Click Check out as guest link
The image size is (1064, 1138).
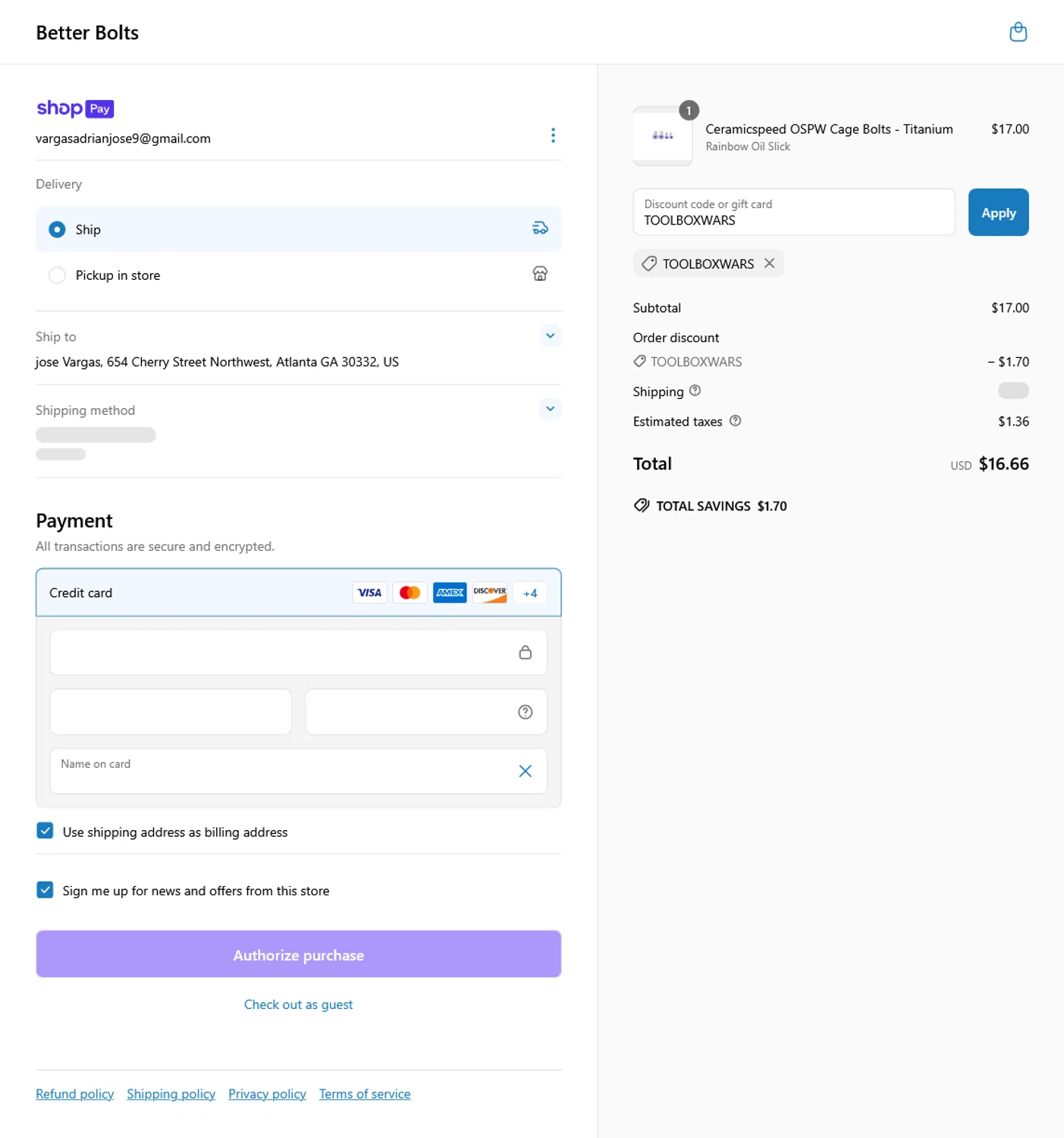tap(298, 1004)
